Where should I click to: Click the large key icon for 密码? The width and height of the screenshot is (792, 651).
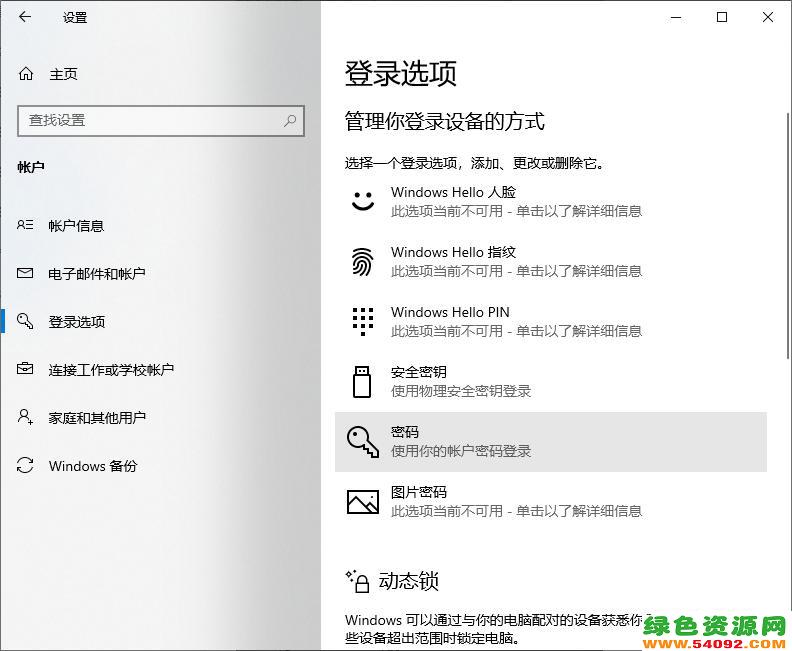[363, 441]
